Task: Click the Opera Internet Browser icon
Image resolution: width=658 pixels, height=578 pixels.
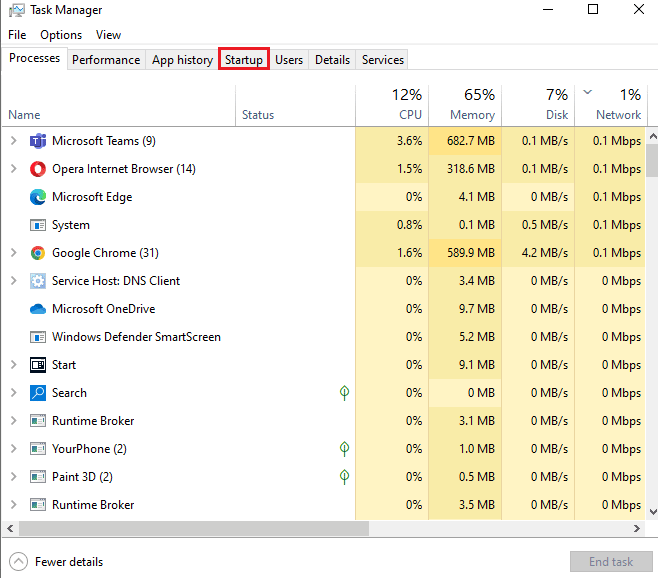Action: click(x=38, y=169)
